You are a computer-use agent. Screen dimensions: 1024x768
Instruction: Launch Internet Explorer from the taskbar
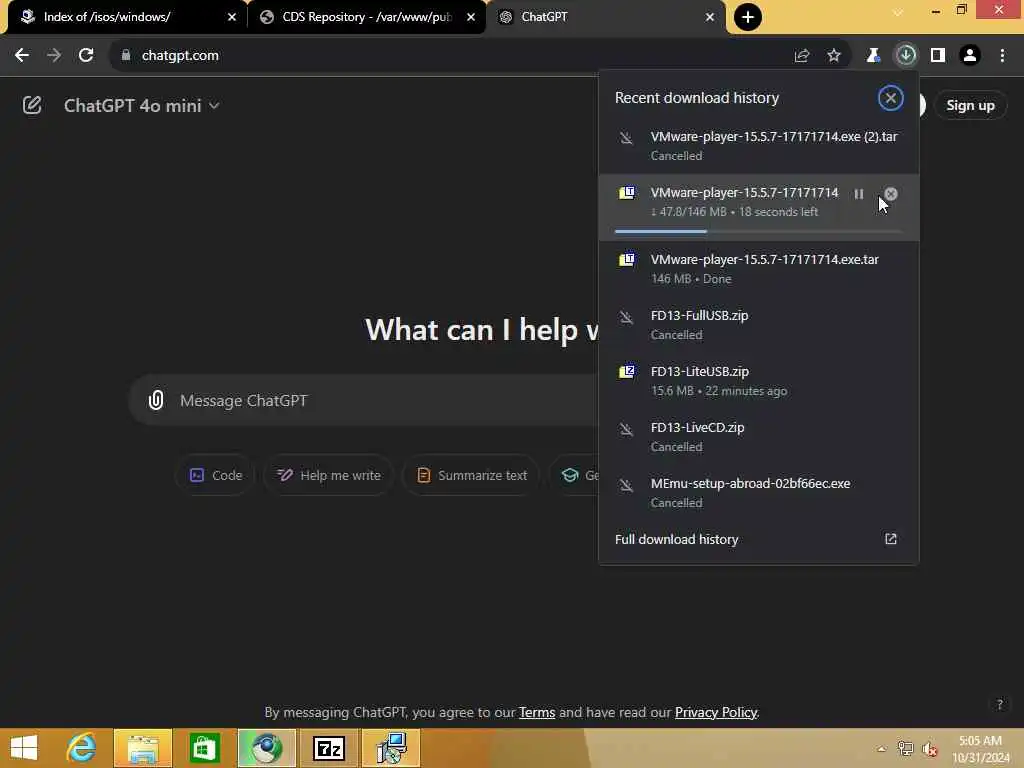coord(82,748)
